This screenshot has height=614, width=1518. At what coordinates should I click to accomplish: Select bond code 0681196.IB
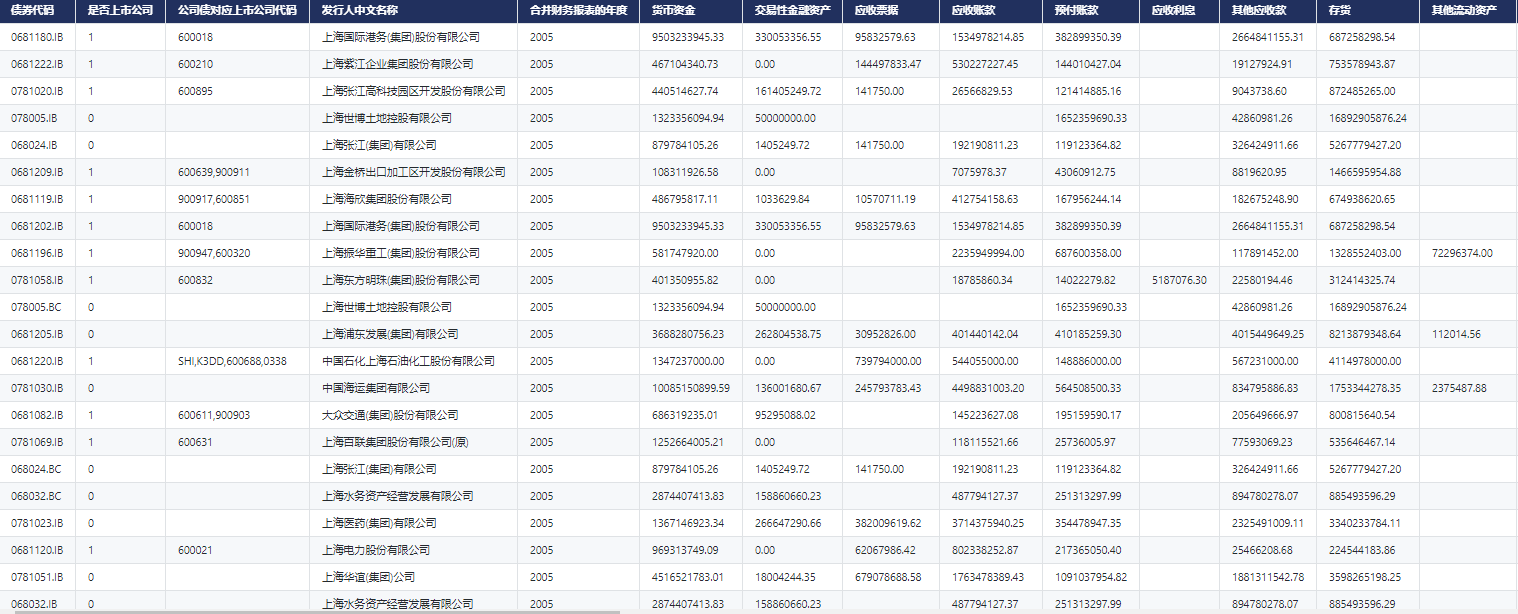tap(37, 253)
